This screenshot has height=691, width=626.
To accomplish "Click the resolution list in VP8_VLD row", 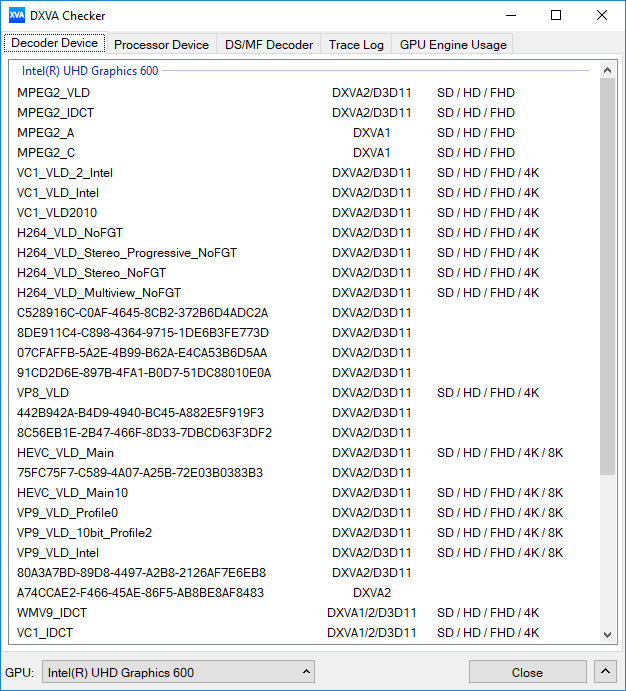I will tap(488, 393).
